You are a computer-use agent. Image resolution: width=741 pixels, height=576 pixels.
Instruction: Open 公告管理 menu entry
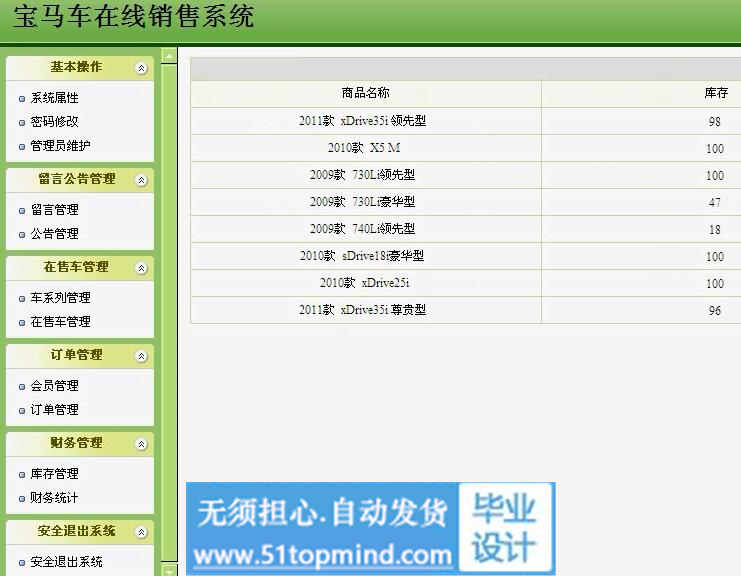[x=54, y=233]
